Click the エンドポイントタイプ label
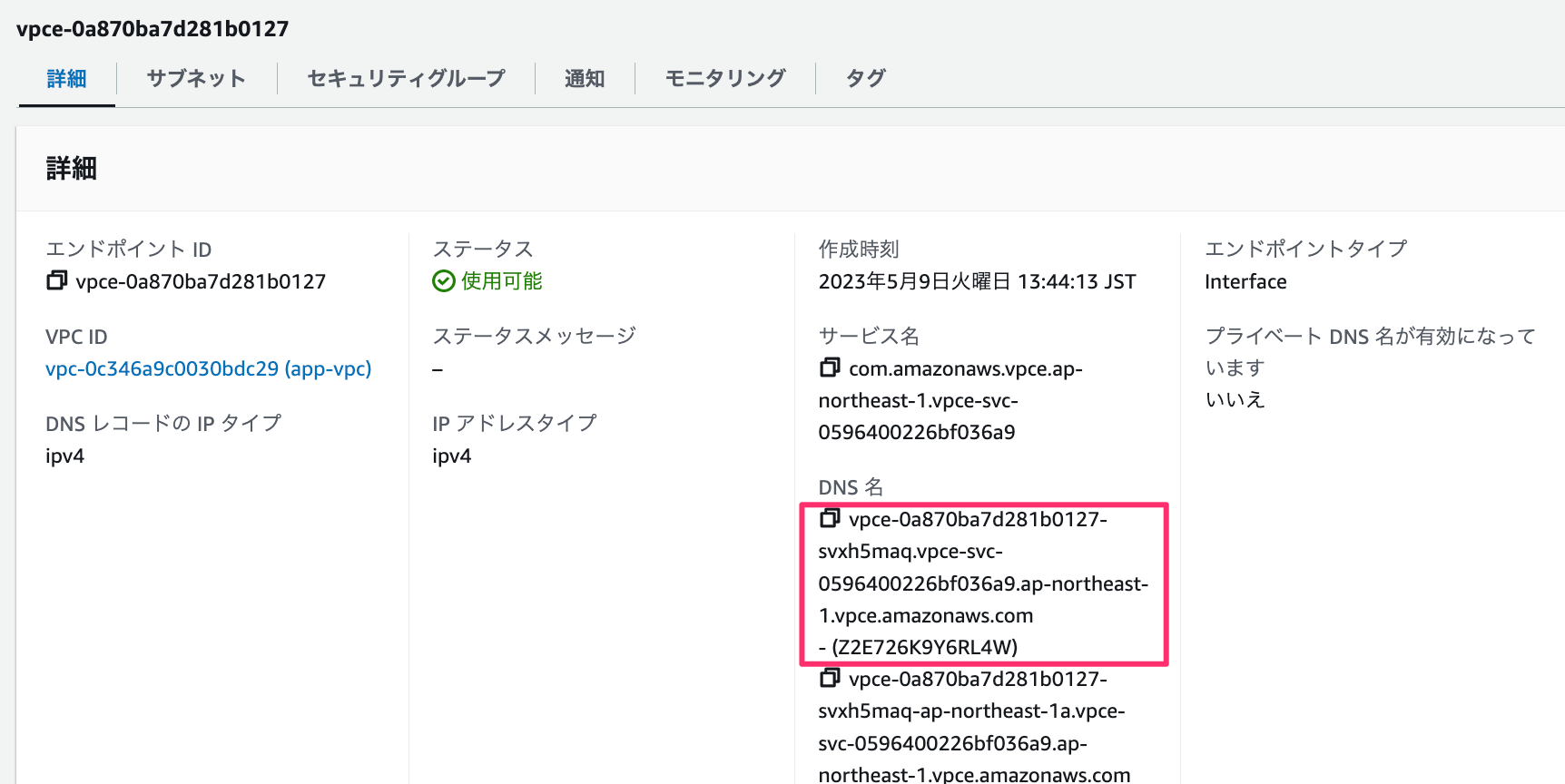Screen dimensions: 1565x784 pyautogui.click(x=1306, y=249)
